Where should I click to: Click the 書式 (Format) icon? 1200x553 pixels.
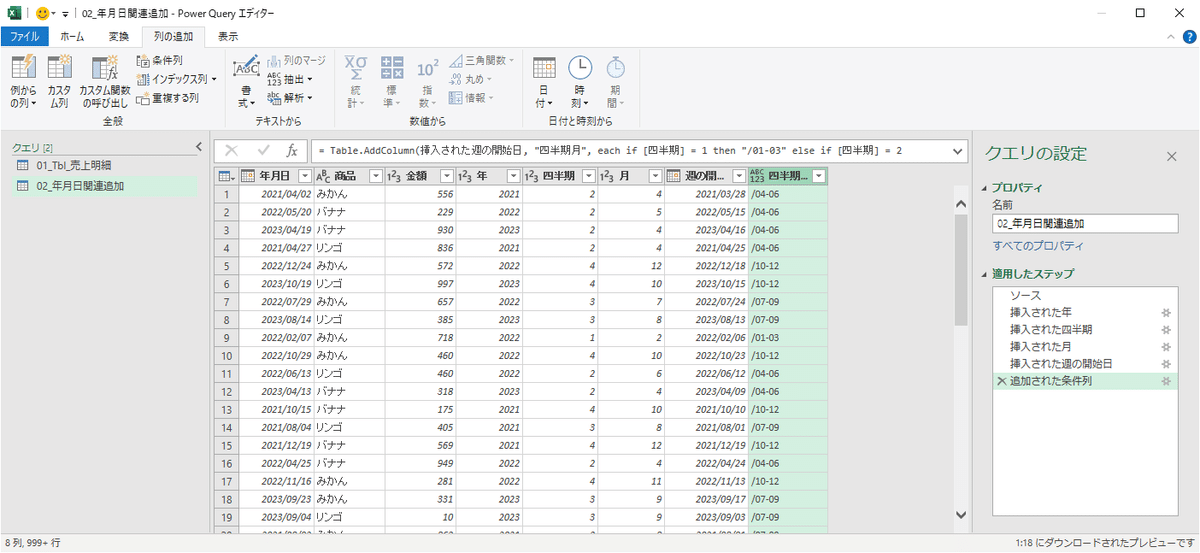246,68
